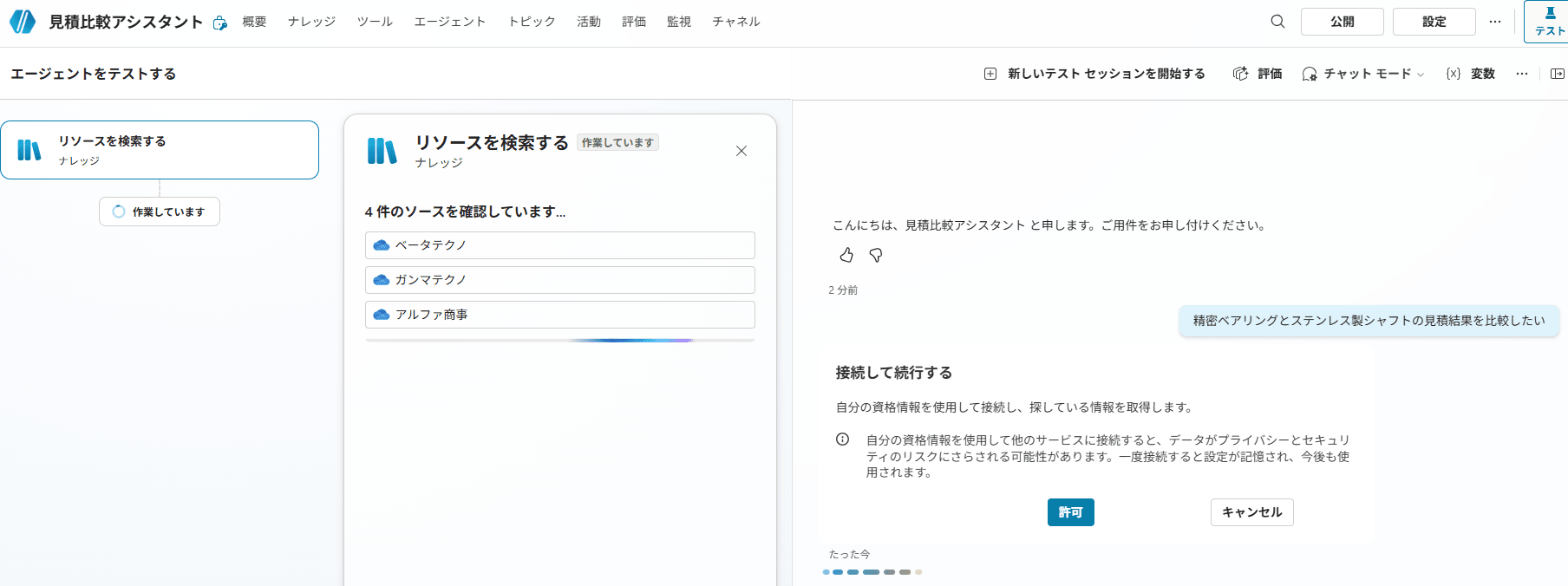Click the source checking progress bar
1568x586 pixels.
560,341
